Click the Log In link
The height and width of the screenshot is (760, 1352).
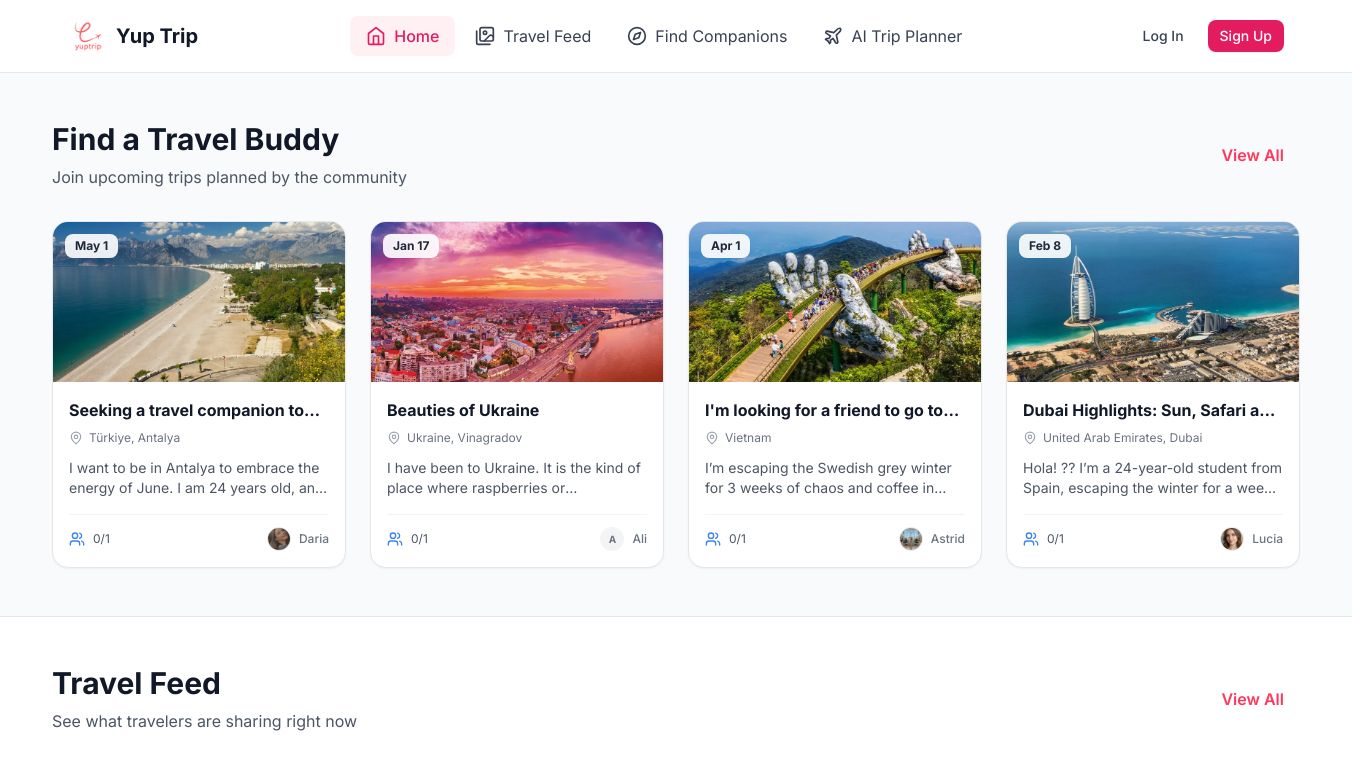click(1162, 36)
